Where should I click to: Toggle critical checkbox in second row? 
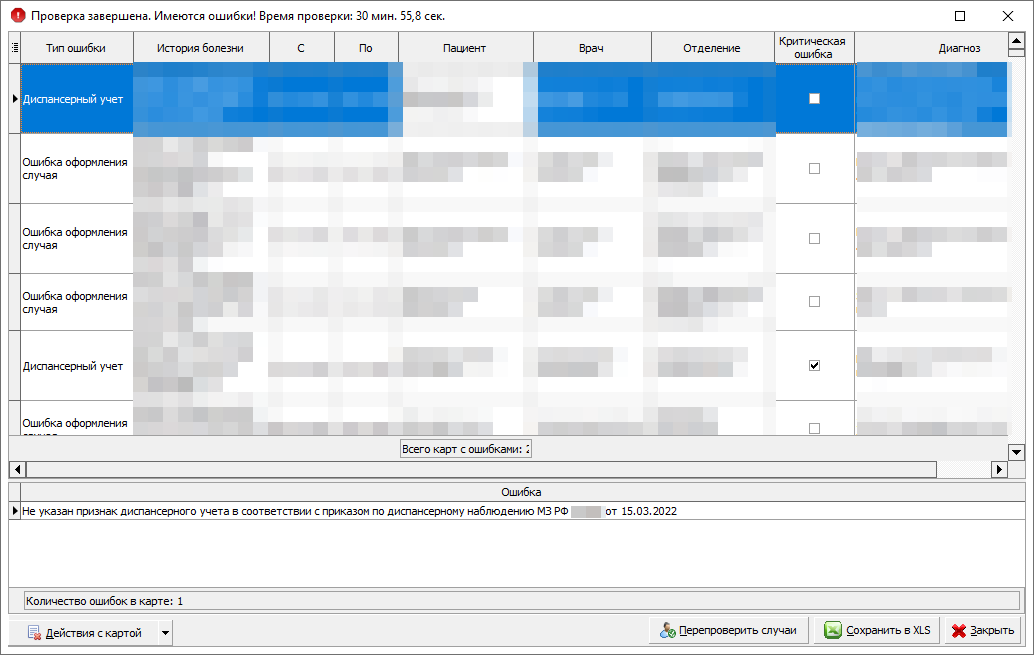coord(814,169)
